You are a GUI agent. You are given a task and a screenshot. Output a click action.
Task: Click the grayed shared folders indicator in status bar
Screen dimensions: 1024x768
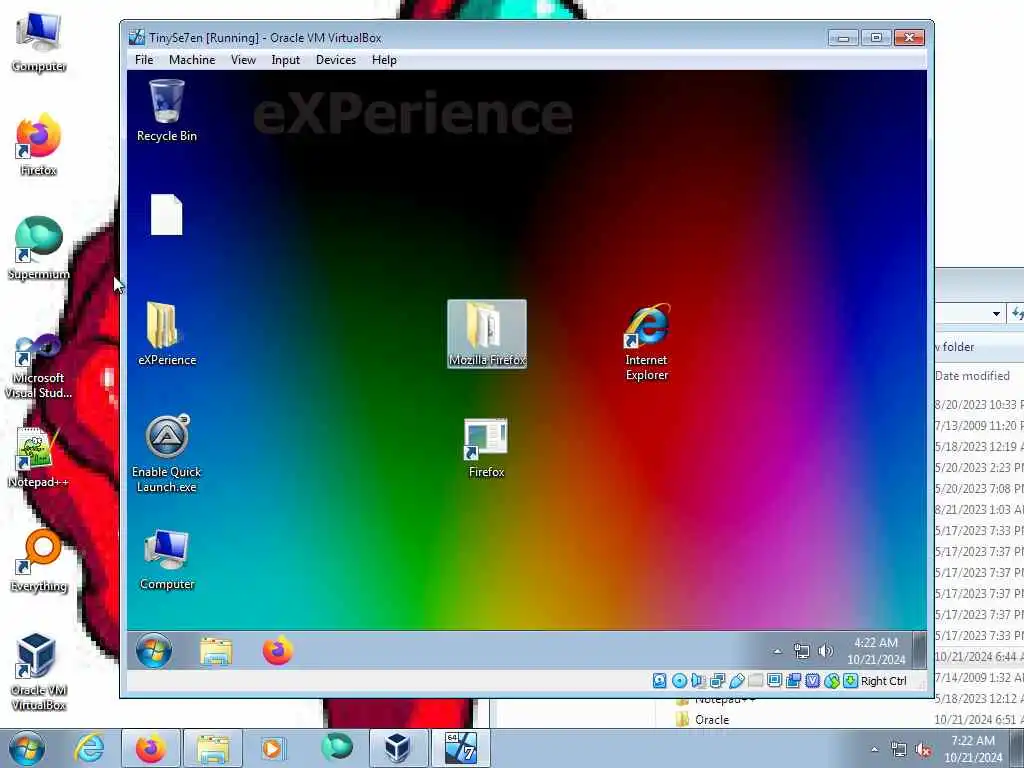pyautogui.click(x=756, y=681)
